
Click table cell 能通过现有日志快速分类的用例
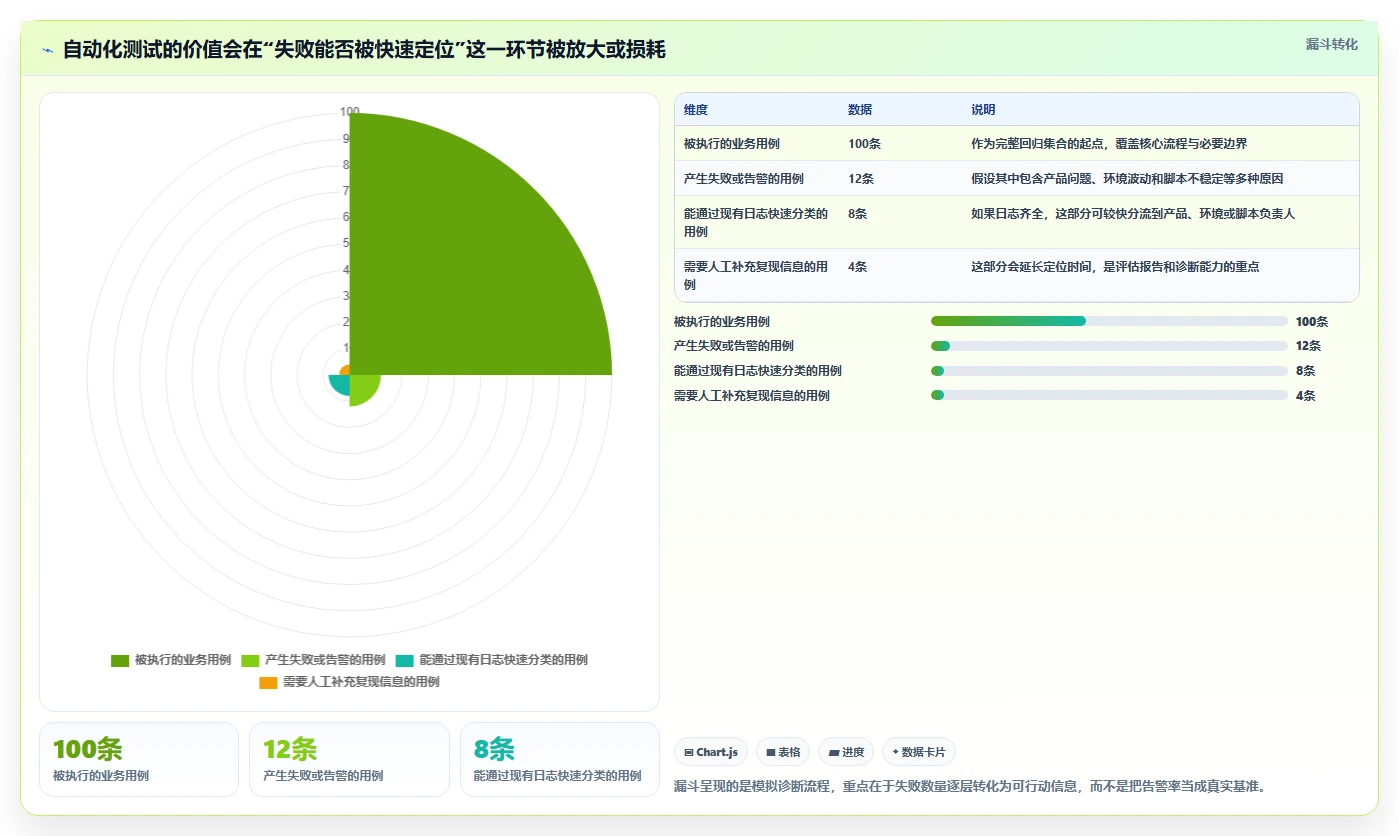[756, 222]
